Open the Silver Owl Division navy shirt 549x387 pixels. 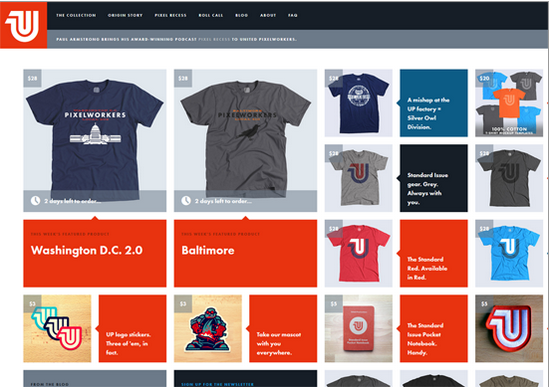pyautogui.click(x=359, y=103)
